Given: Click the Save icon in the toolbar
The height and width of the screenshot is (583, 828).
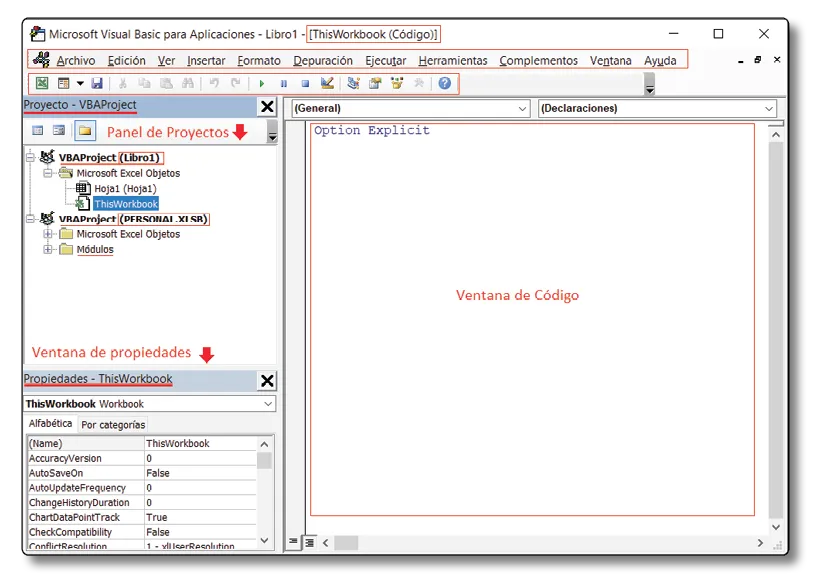Looking at the screenshot, I should (97, 84).
